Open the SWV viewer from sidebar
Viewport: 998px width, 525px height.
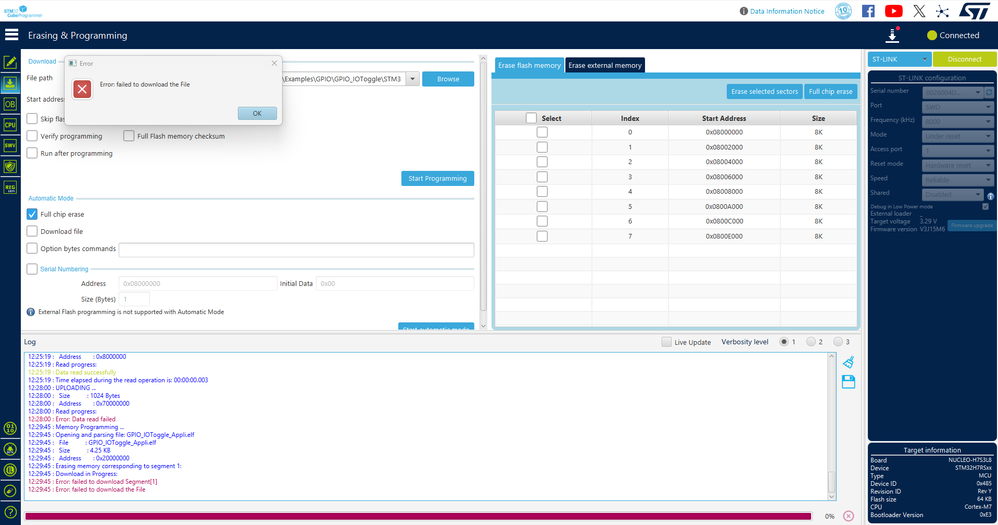point(10,146)
